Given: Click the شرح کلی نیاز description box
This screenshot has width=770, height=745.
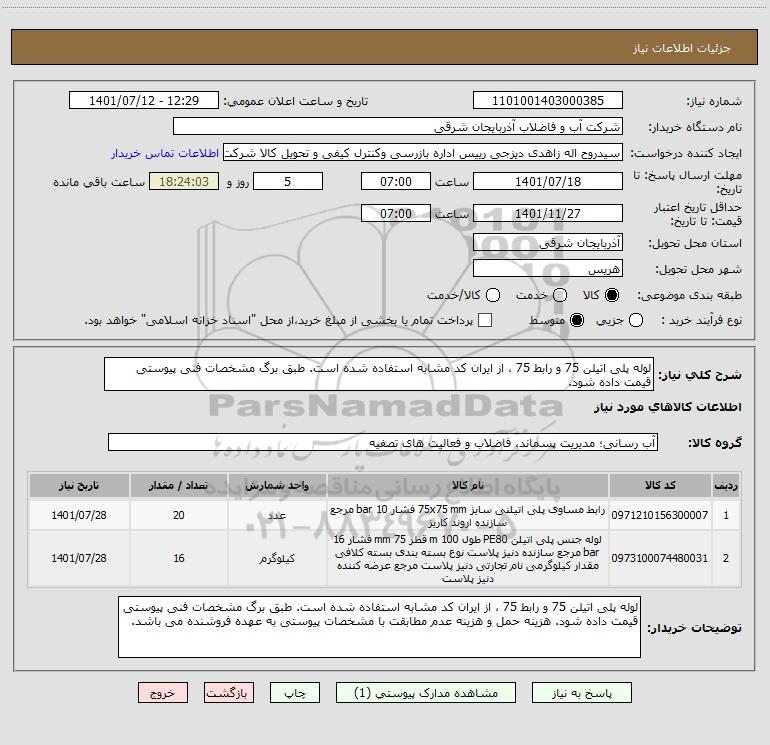Looking at the screenshot, I should pyautogui.click(x=379, y=375).
